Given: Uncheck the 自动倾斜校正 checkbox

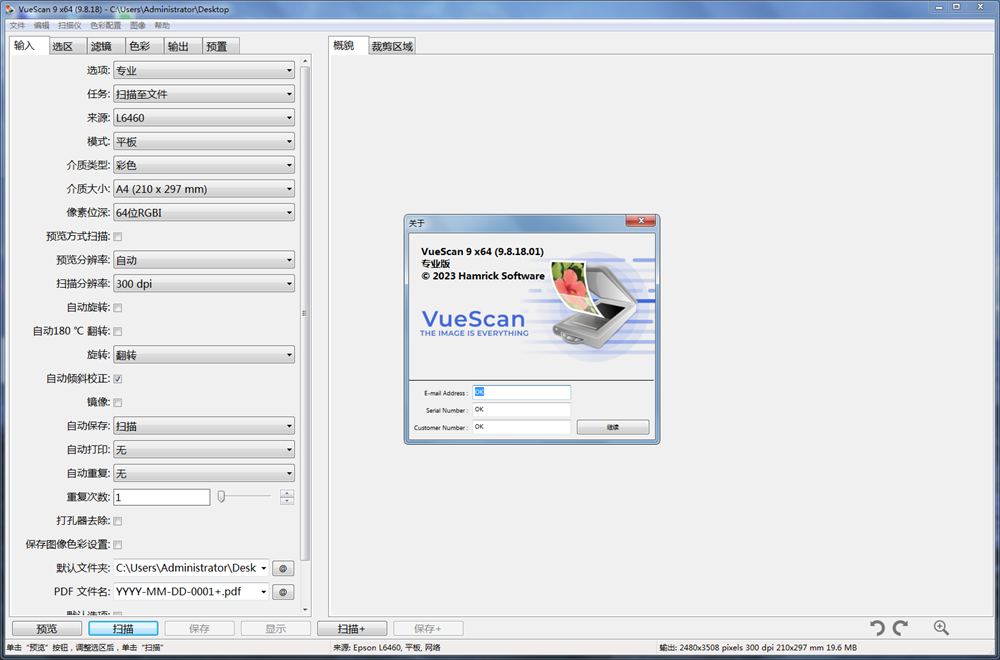Looking at the screenshot, I should pos(118,379).
